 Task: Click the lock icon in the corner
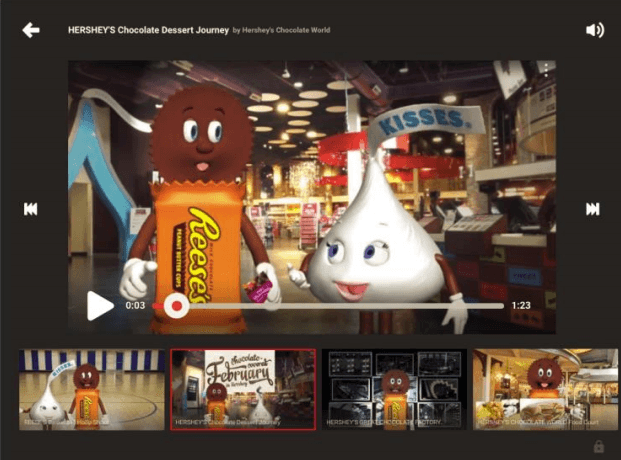(x=598, y=447)
